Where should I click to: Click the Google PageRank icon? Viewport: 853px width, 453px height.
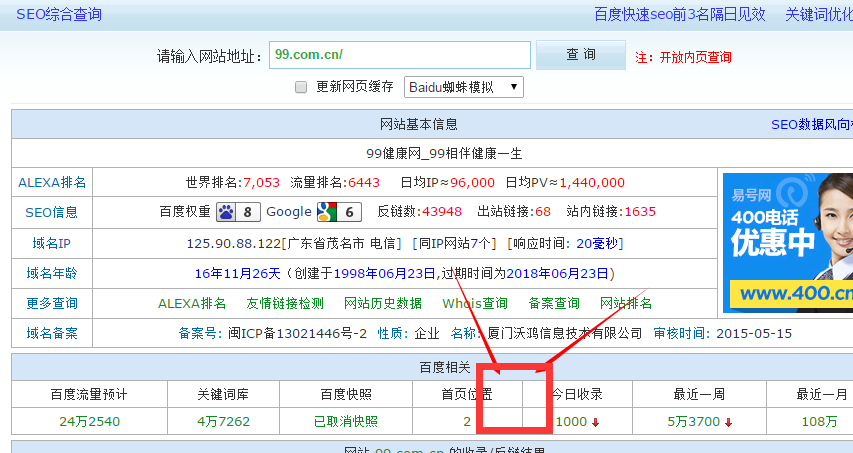click(326, 211)
